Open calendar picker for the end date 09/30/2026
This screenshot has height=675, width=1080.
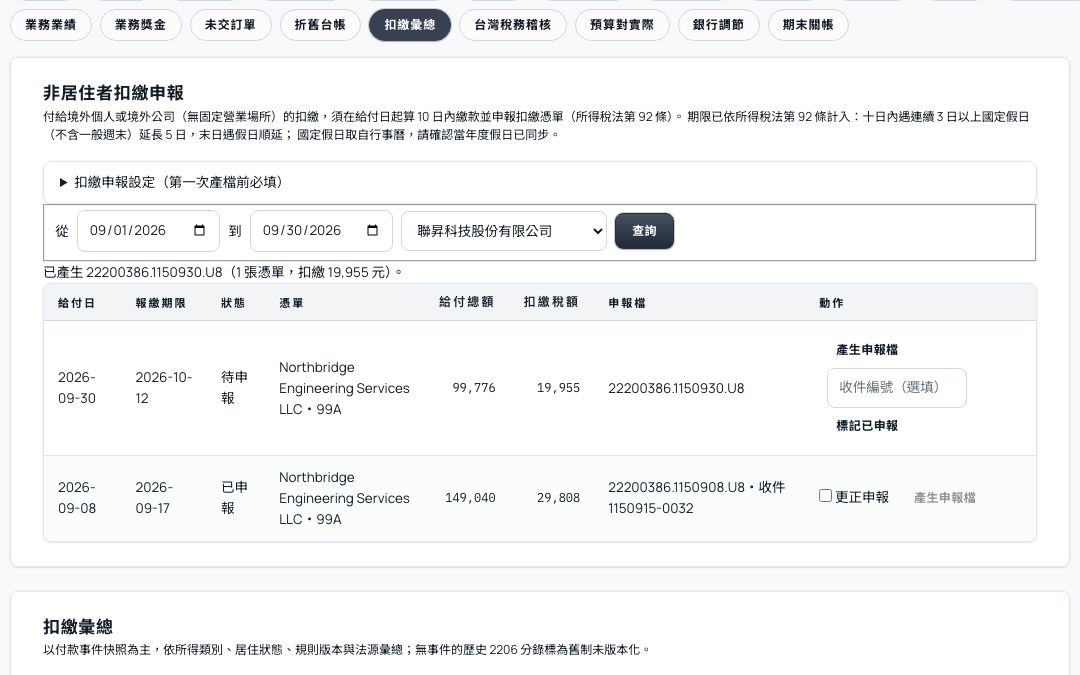[373, 231]
